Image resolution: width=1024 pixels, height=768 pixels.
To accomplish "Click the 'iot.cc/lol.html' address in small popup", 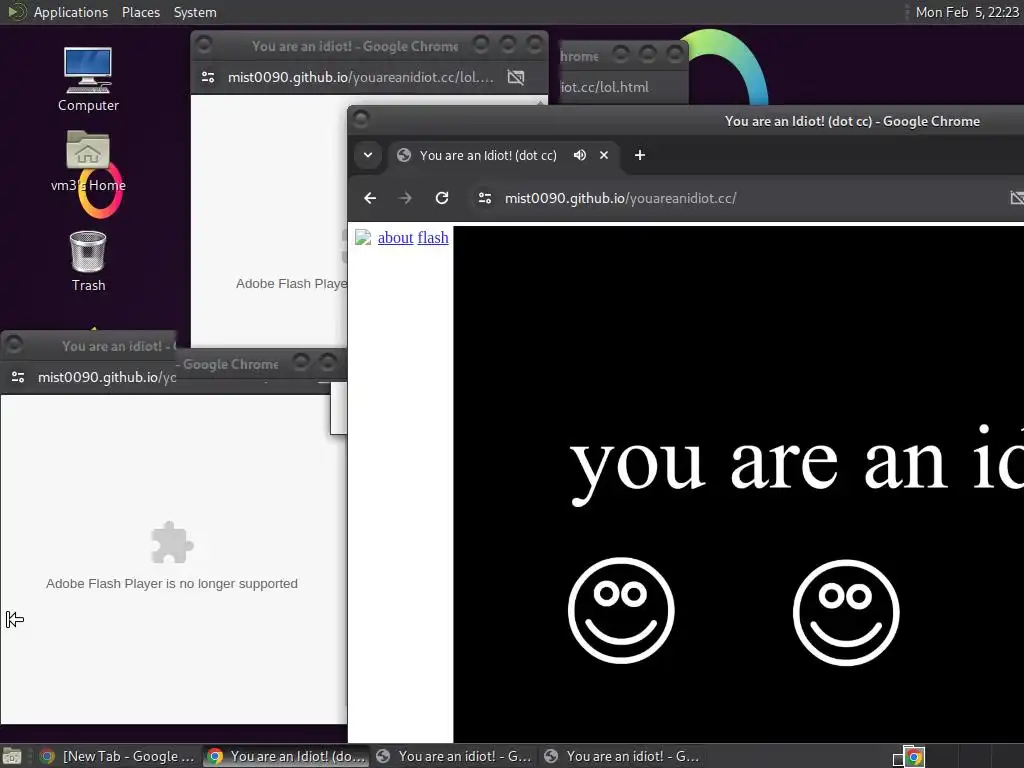I will 605,87.
